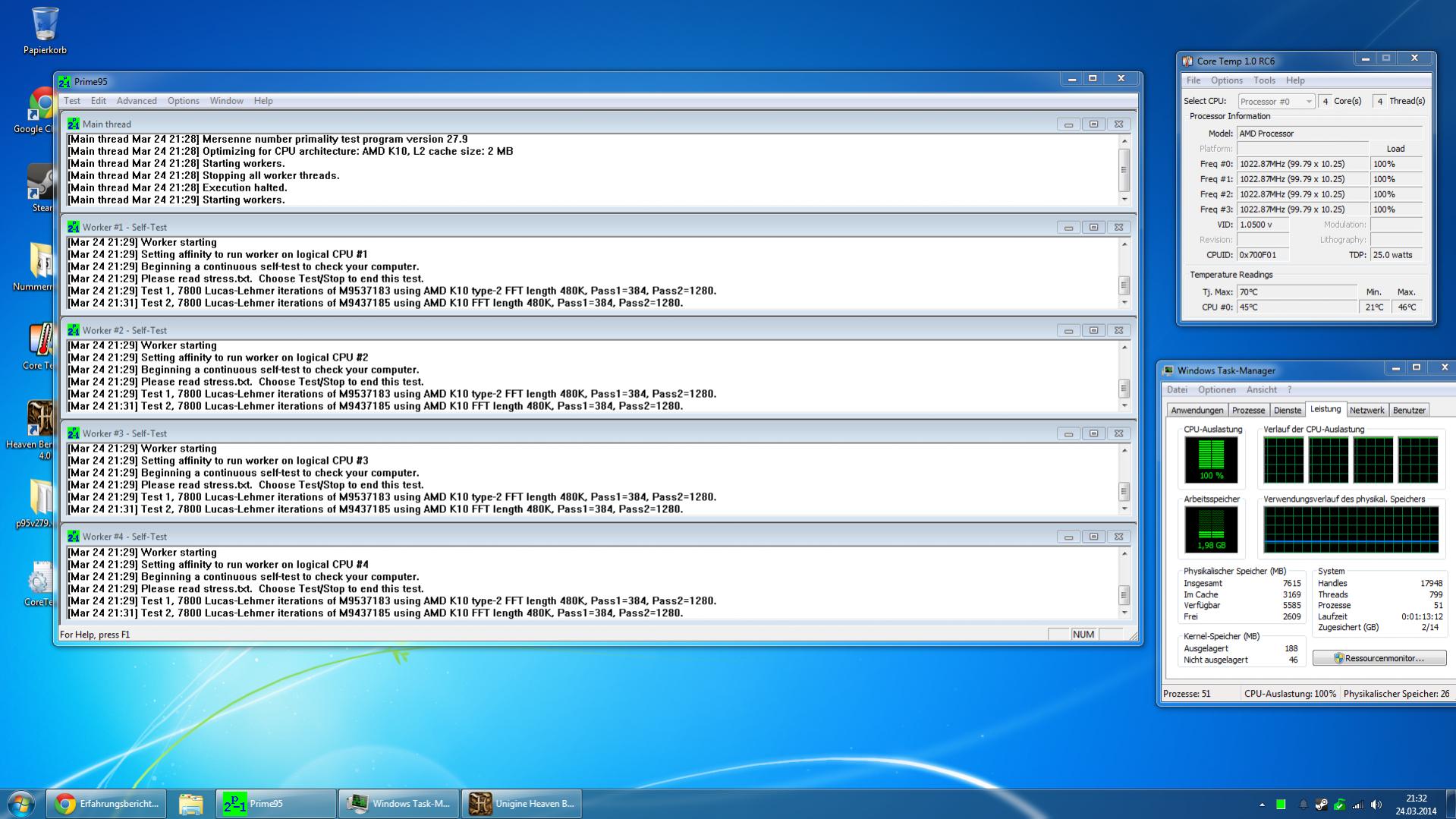Open the Tools menu in Core Temp
1456x819 pixels.
[x=1264, y=80]
